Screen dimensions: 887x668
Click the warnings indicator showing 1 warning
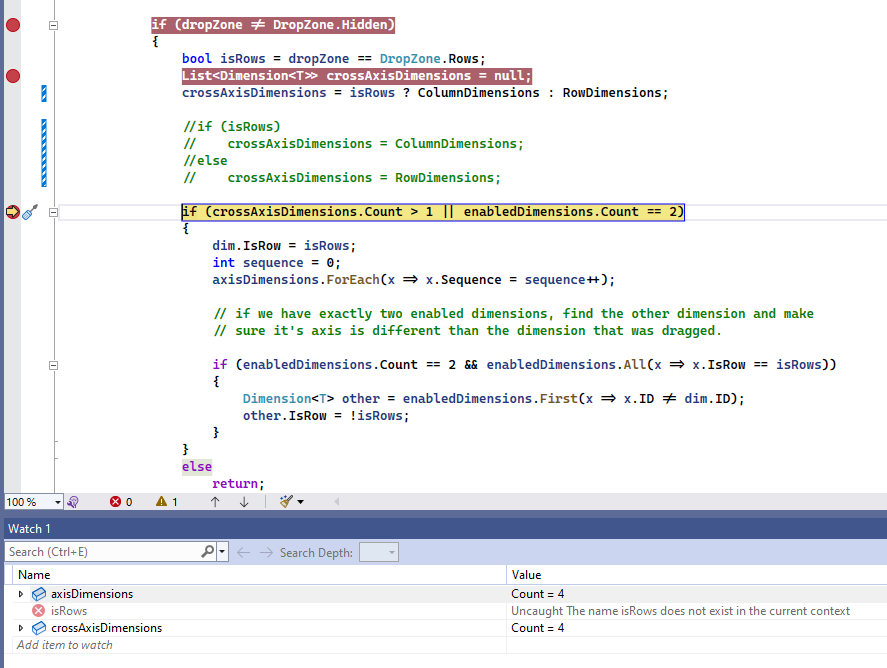[168, 502]
